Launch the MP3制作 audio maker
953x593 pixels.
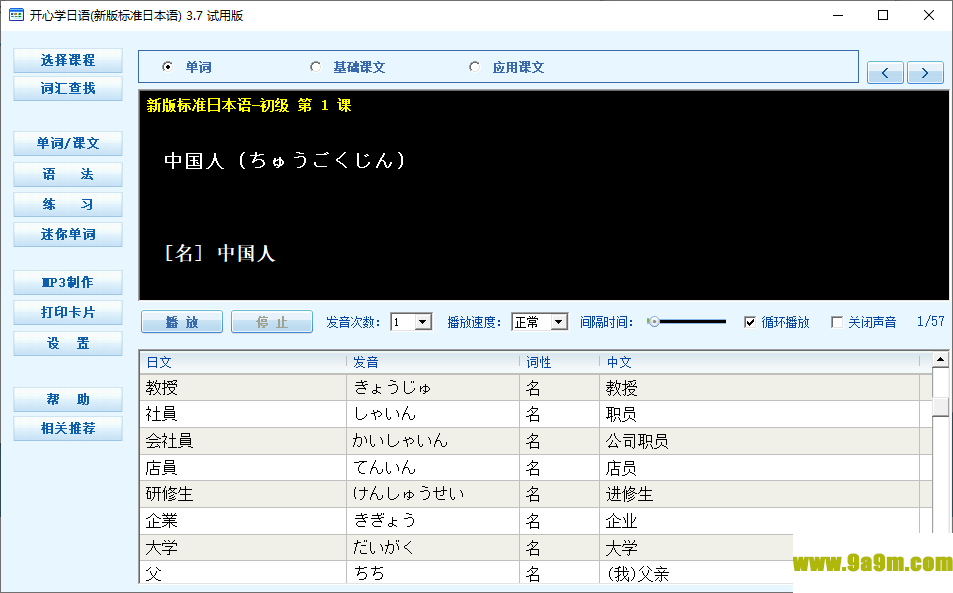coord(67,282)
